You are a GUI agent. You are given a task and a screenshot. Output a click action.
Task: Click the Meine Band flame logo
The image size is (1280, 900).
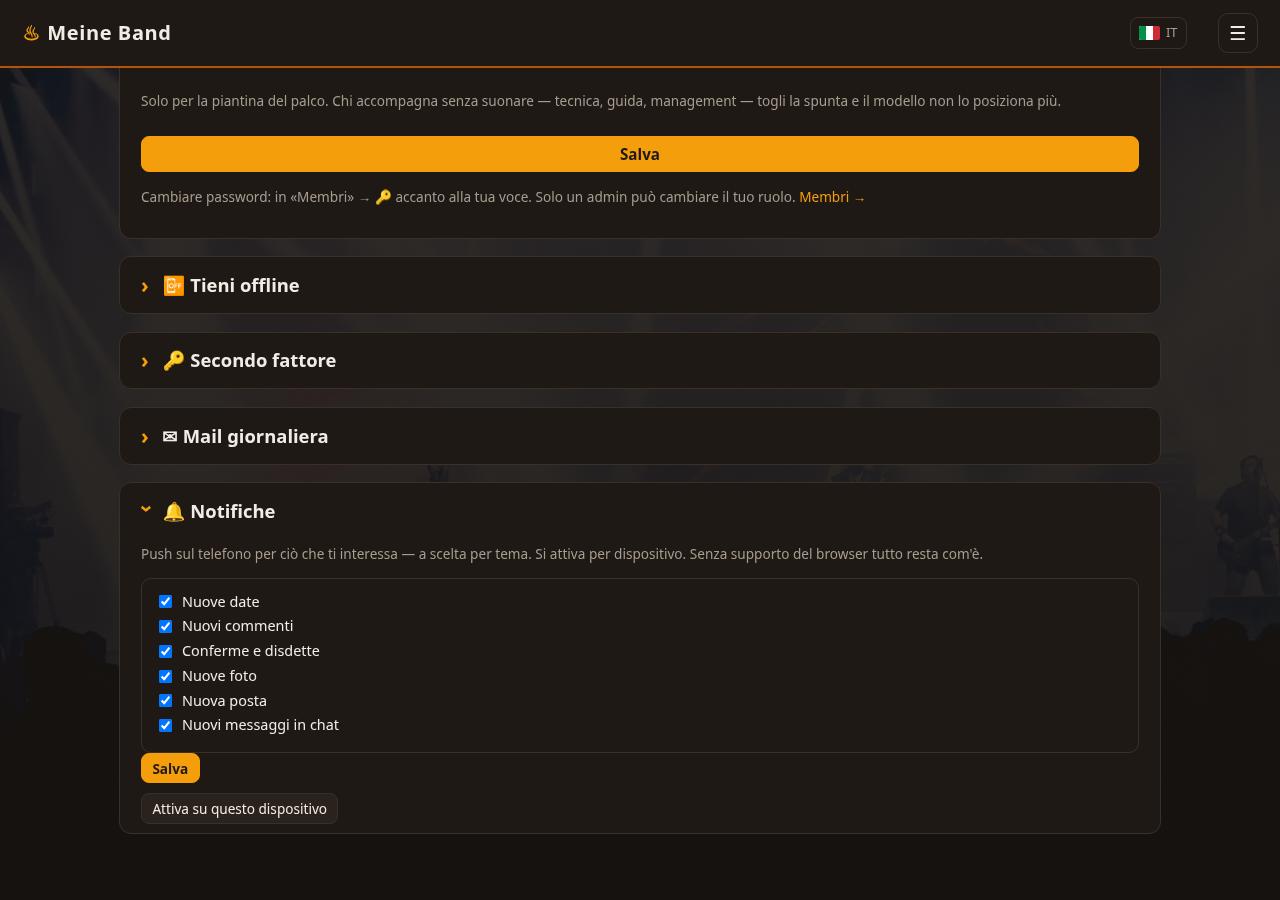click(x=31, y=33)
